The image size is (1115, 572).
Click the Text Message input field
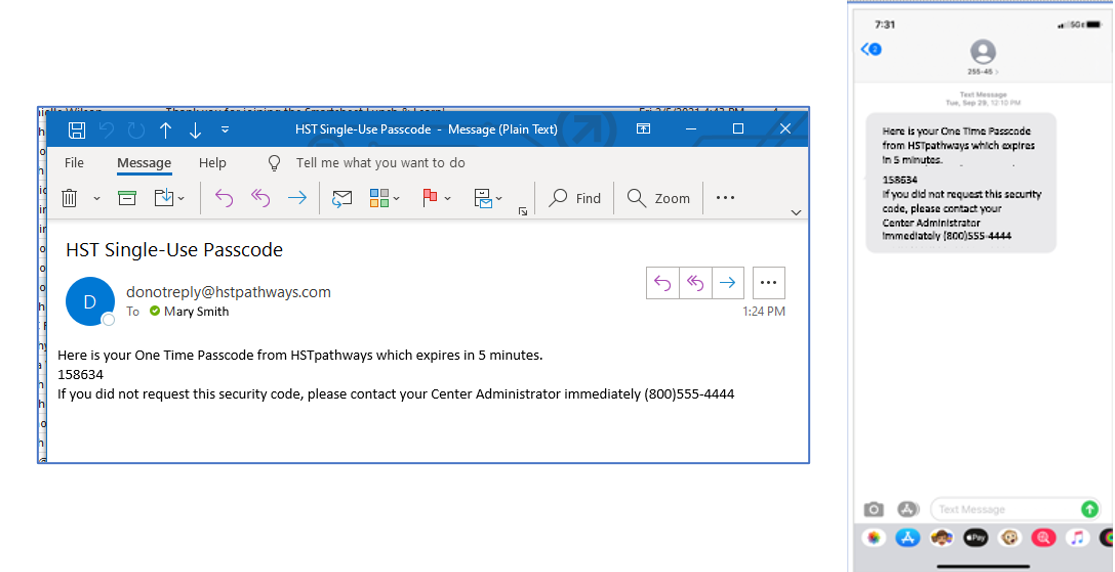[1005, 509]
